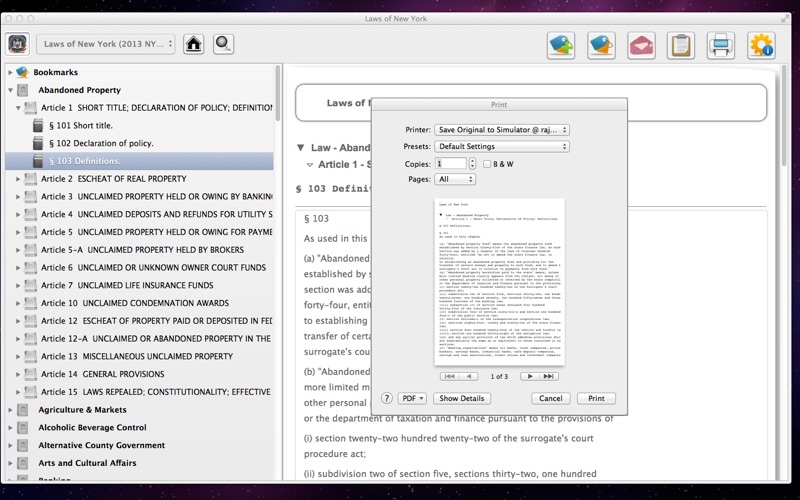Click the Alcoholic Beverage Control book icon
The height and width of the screenshot is (500, 800).
point(22,428)
